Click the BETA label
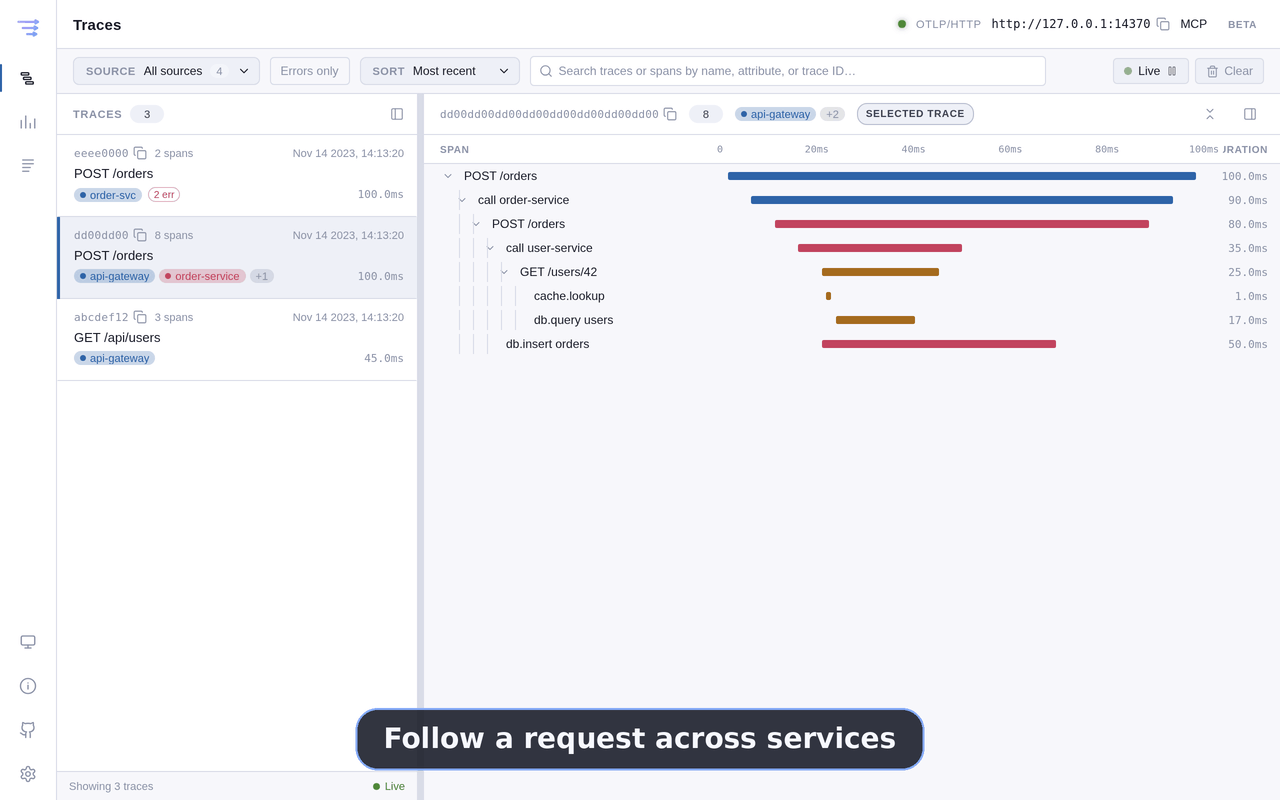Image resolution: width=1280 pixels, height=800 pixels. coord(1242,24)
